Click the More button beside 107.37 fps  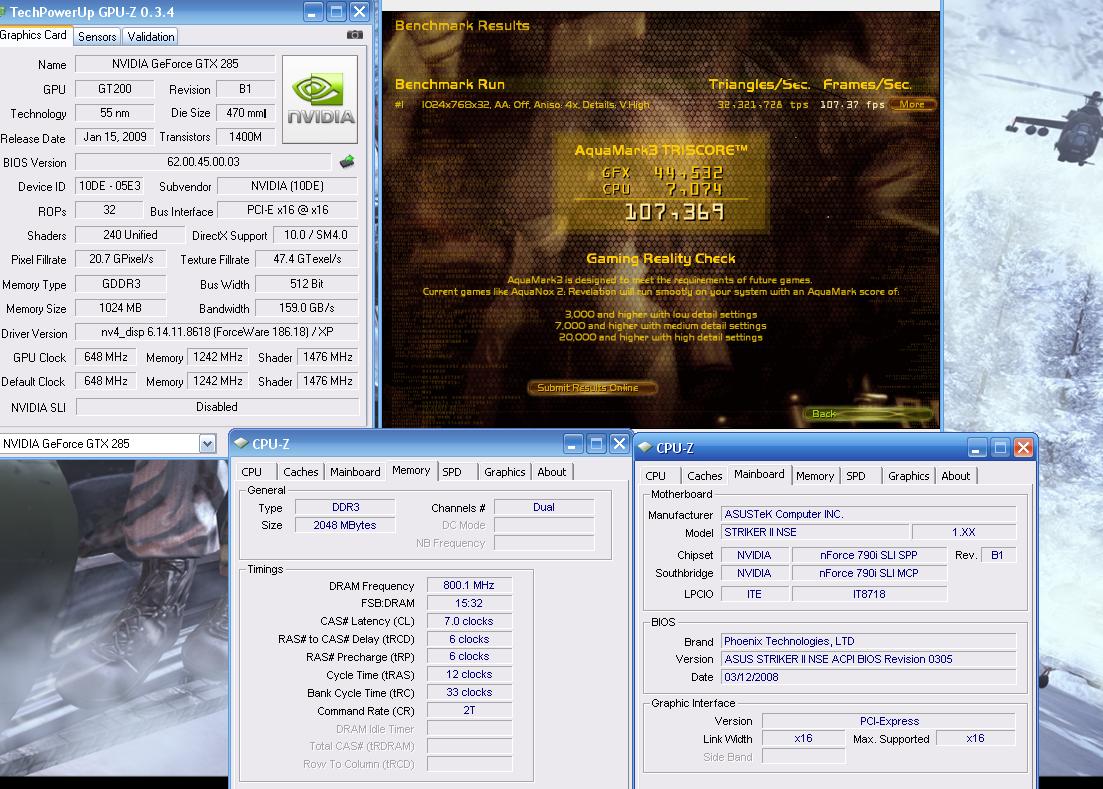tap(912, 104)
